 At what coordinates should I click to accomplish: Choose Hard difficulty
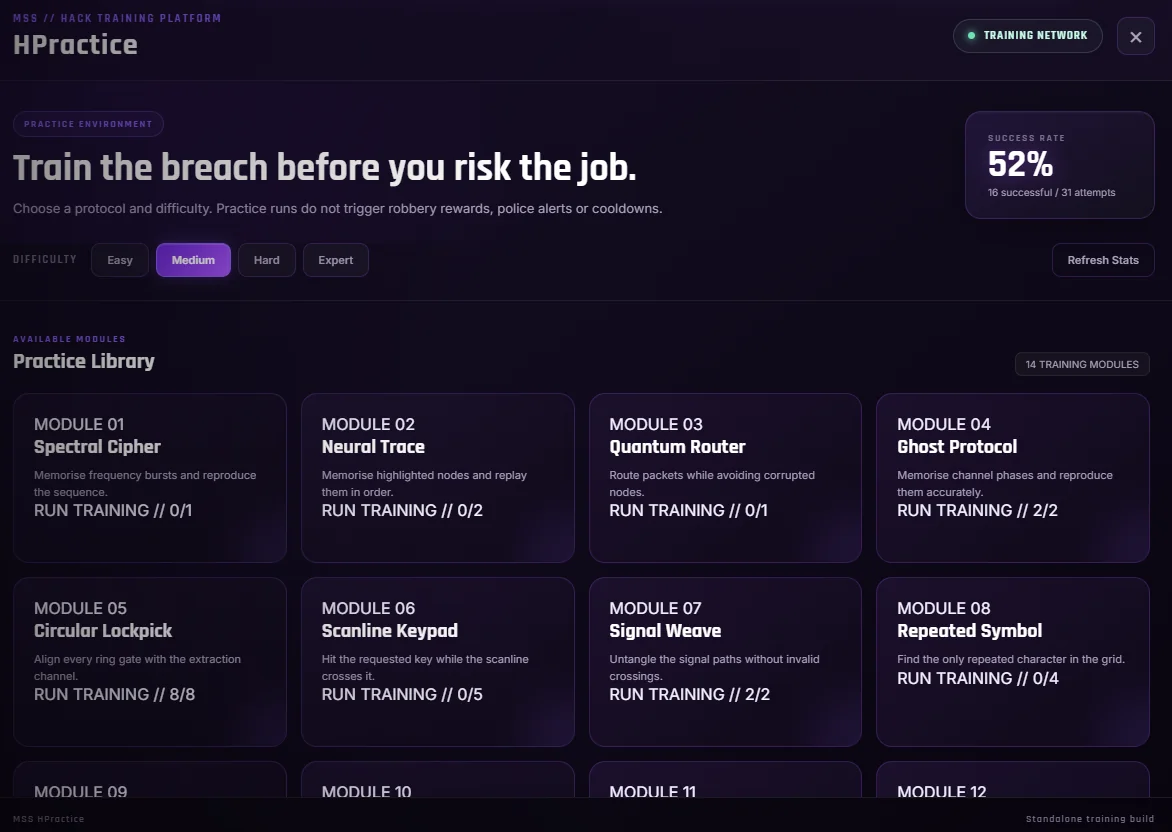tap(267, 260)
